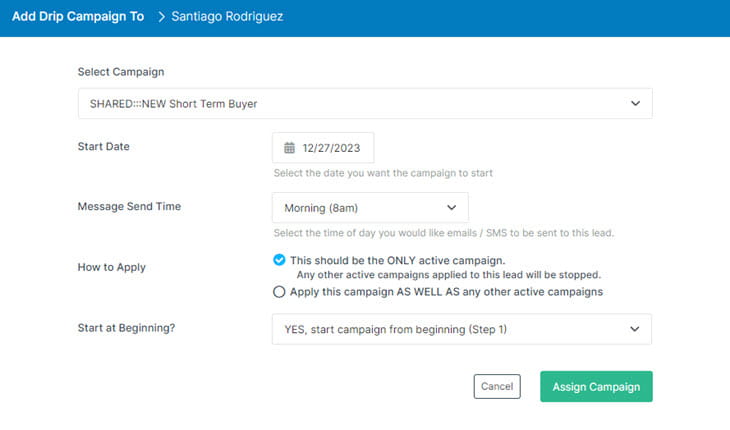The width and height of the screenshot is (730, 430).
Task: Click the Cancel button
Action: tap(497, 386)
